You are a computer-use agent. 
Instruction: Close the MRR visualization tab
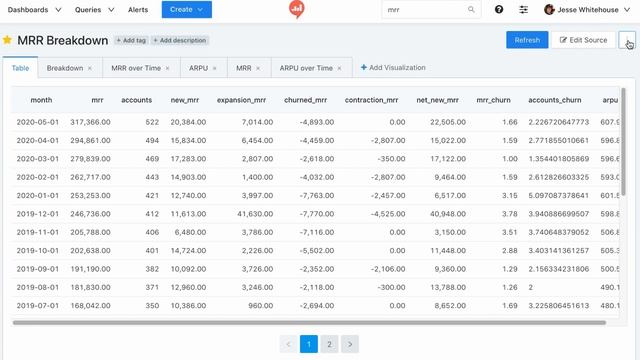click(258, 68)
